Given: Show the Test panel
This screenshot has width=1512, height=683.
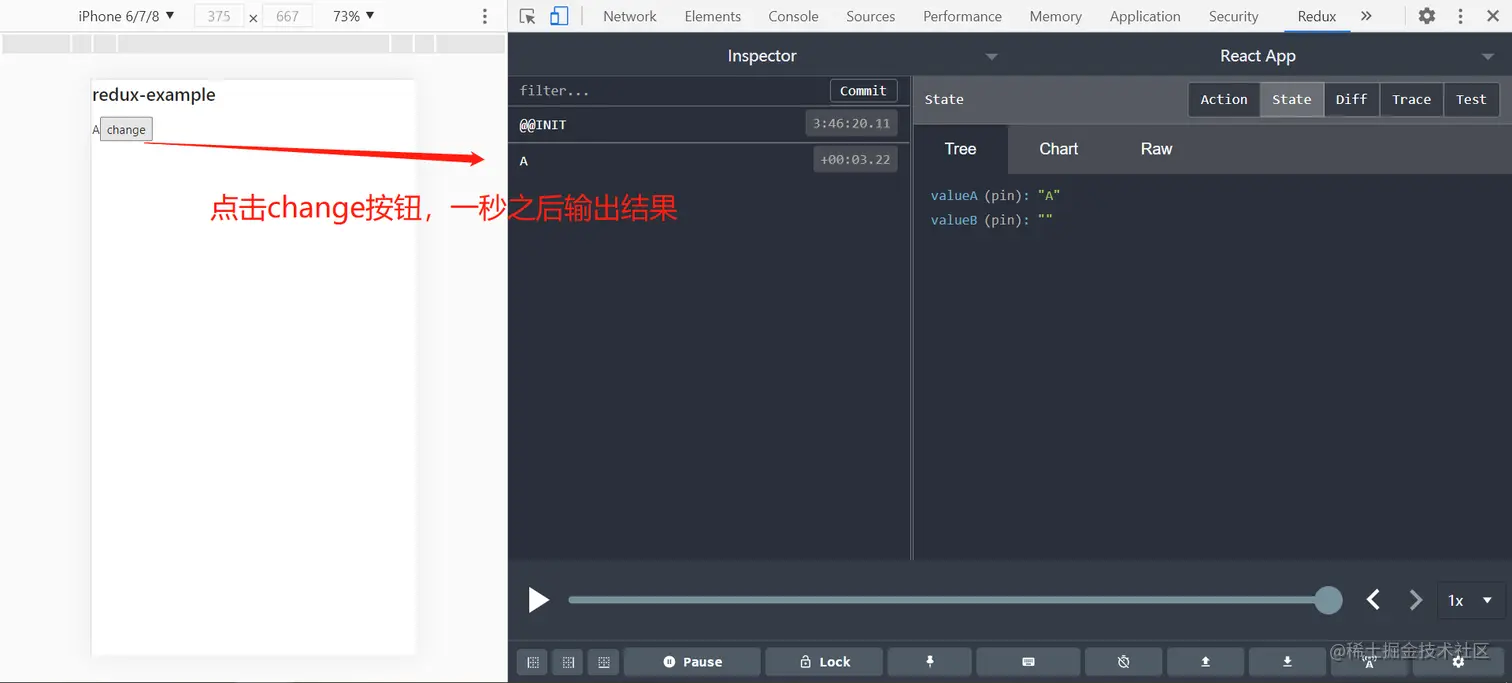Looking at the screenshot, I should point(1471,99).
